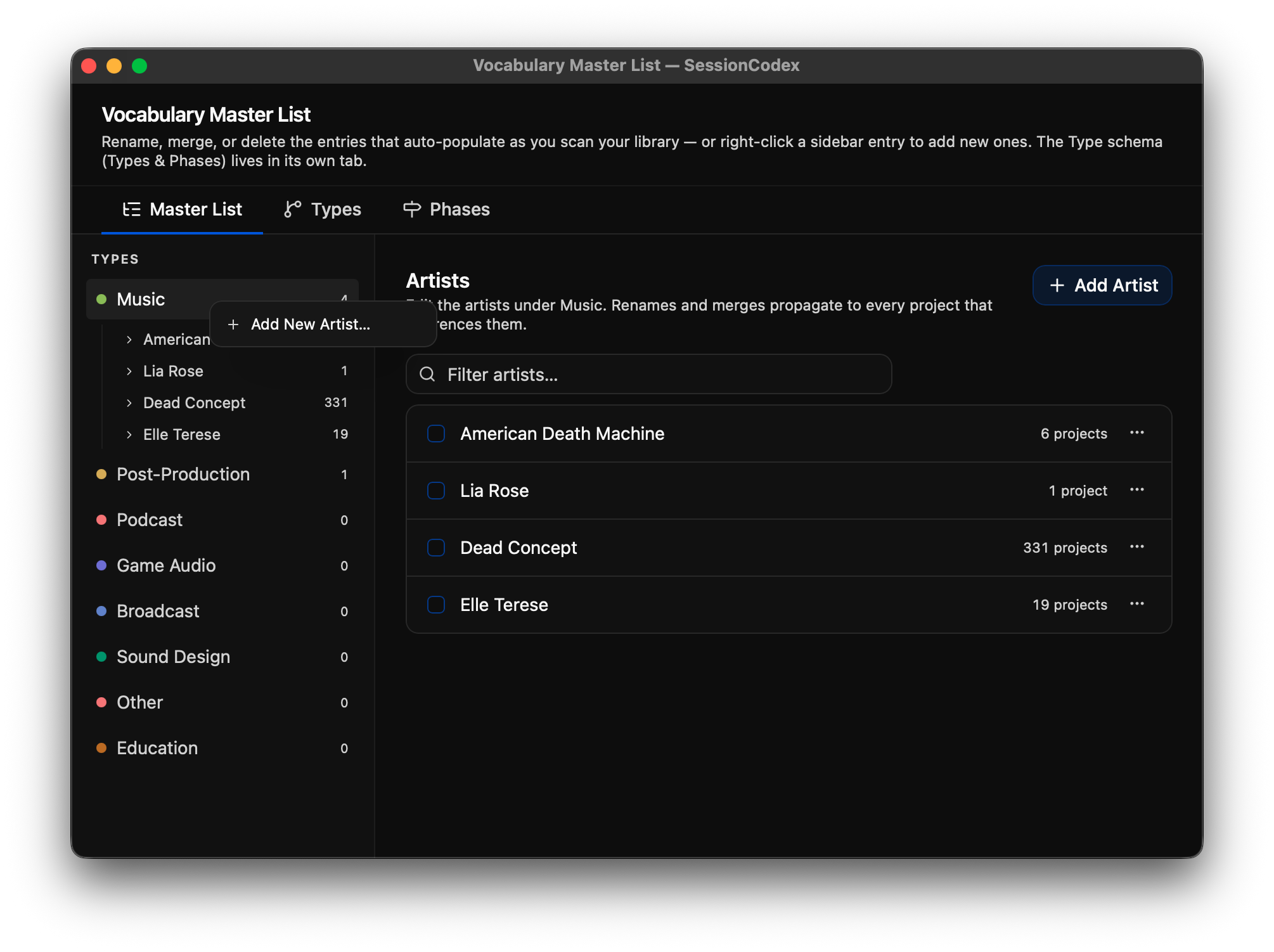Click the signpost icon on Phases tab
Viewport: 1274px width, 952px height.
pos(412,209)
